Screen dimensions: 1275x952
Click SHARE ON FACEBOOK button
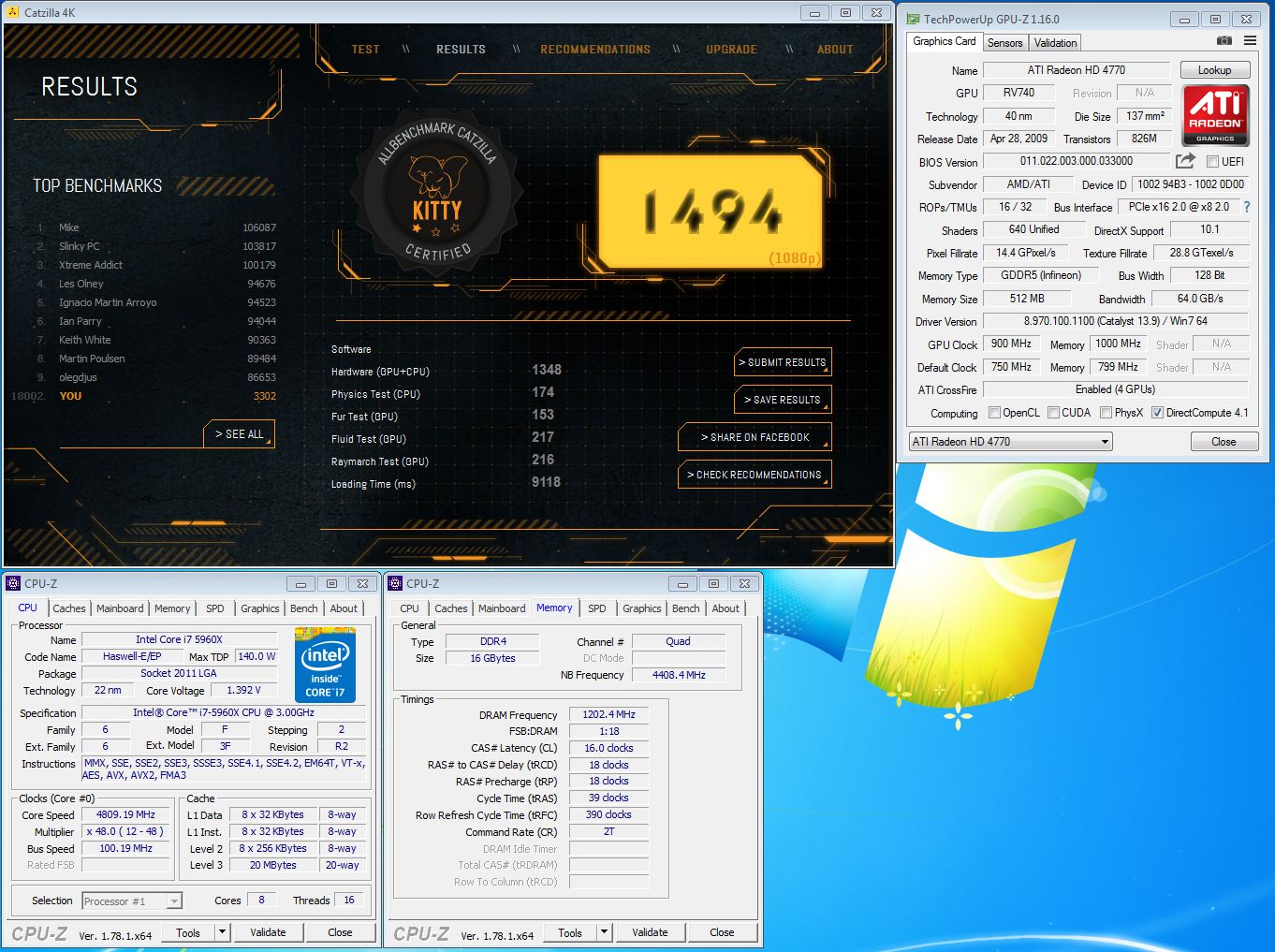click(755, 437)
